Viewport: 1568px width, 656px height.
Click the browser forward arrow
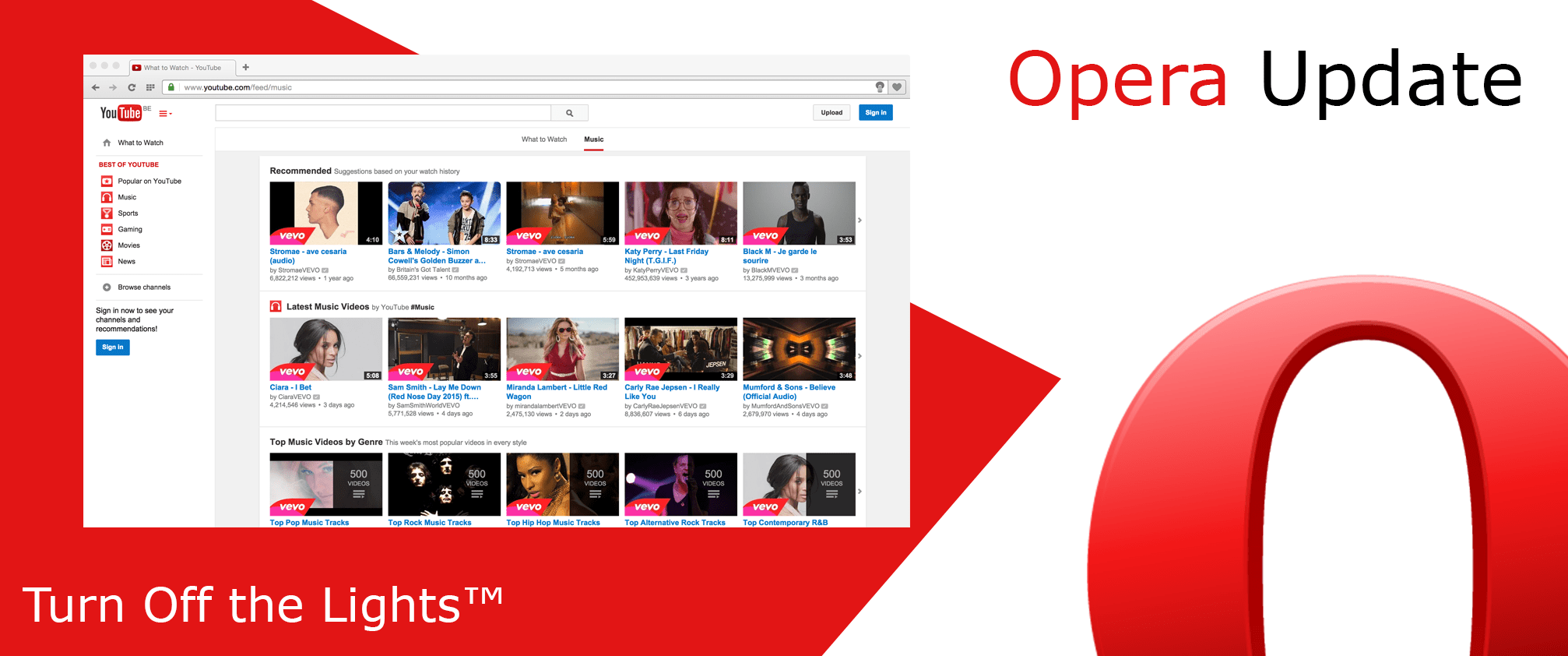coord(113,87)
